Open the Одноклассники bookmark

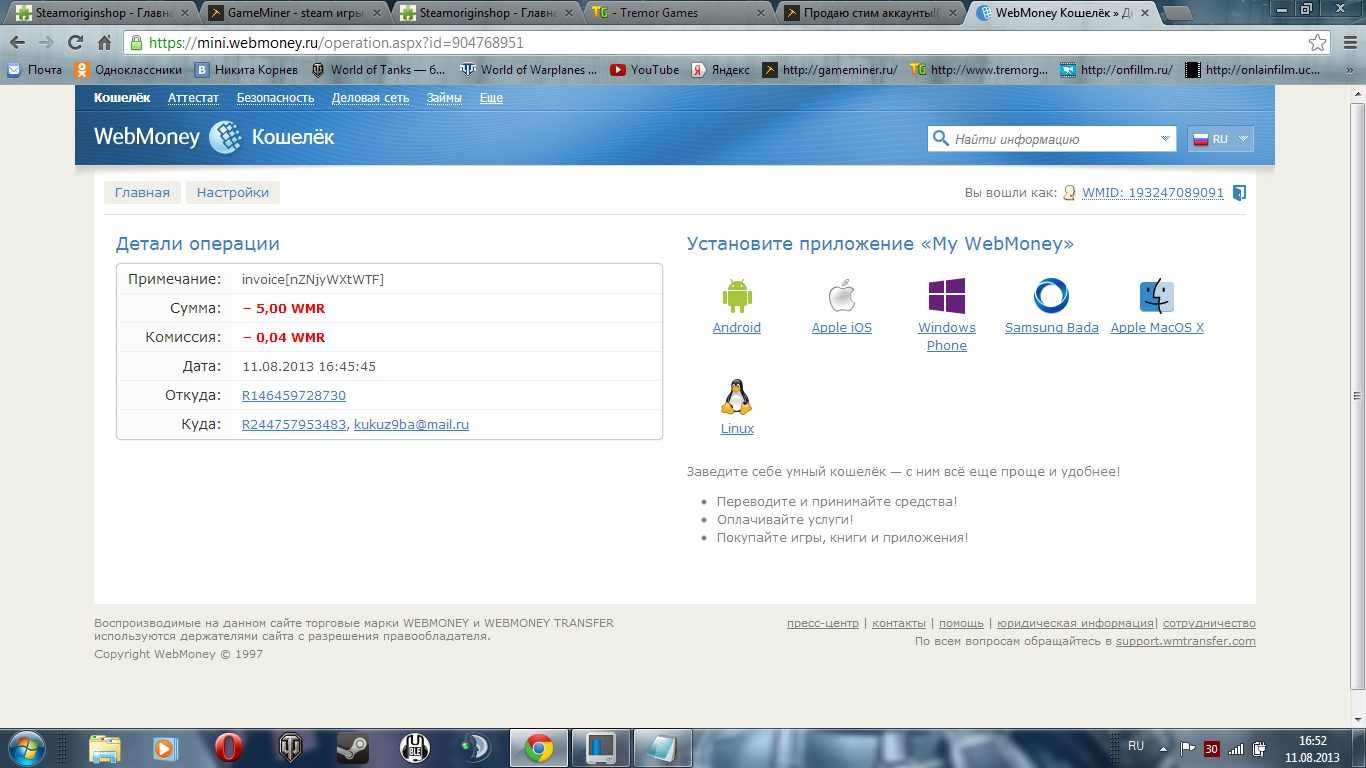tap(128, 70)
